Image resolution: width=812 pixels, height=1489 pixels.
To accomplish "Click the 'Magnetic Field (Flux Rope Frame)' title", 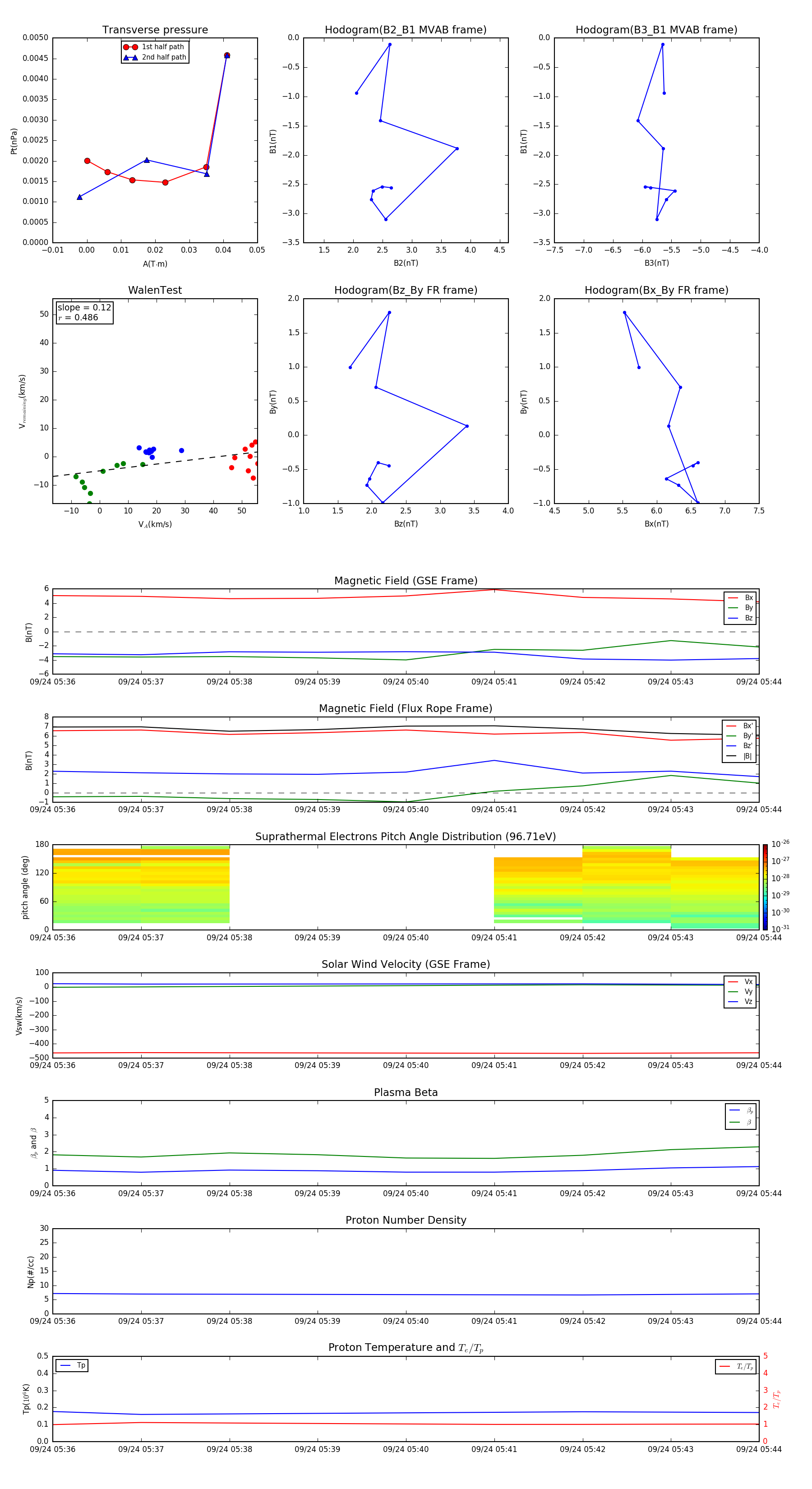I will tap(406, 709).
